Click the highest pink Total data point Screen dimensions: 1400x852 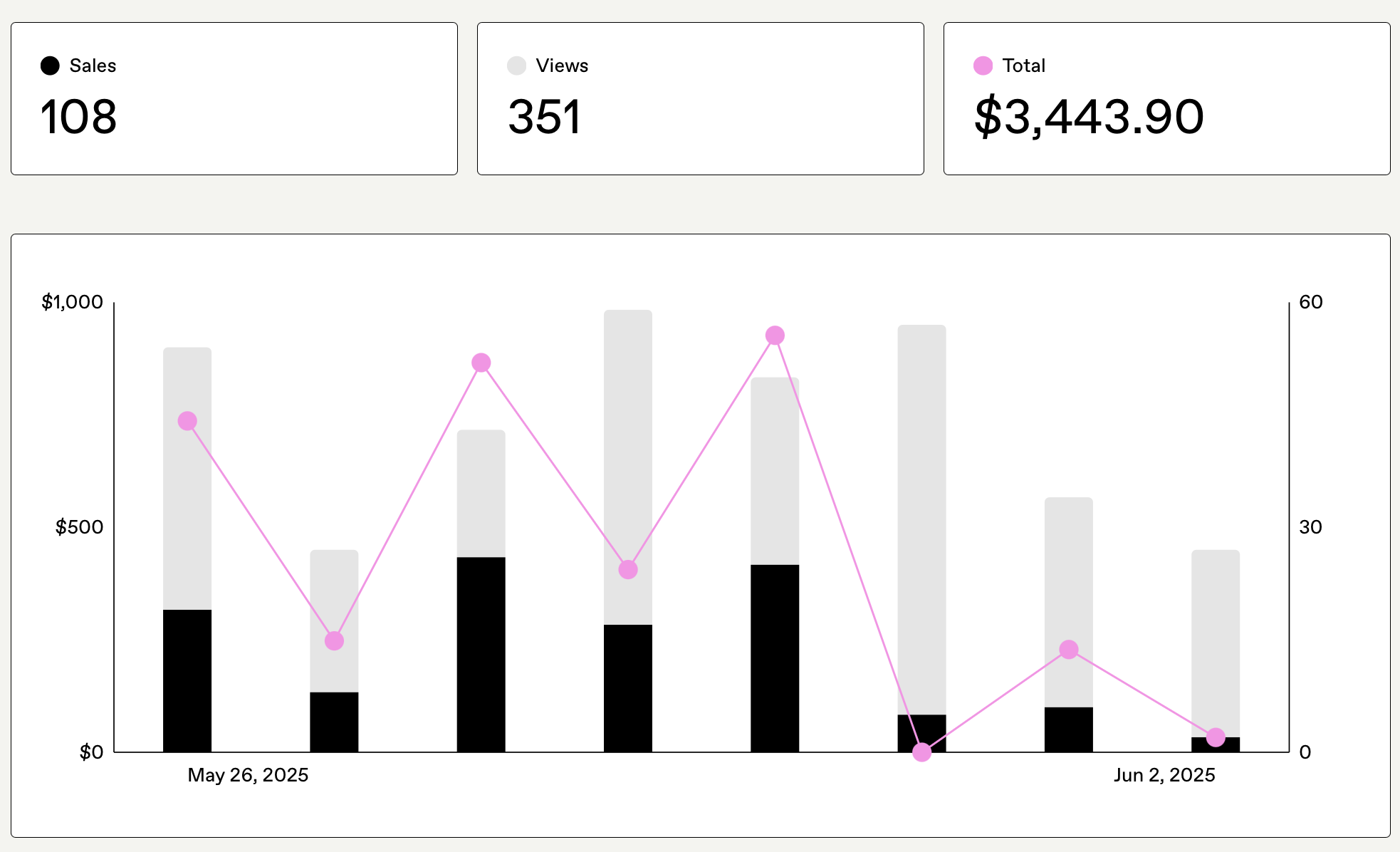click(x=775, y=336)
